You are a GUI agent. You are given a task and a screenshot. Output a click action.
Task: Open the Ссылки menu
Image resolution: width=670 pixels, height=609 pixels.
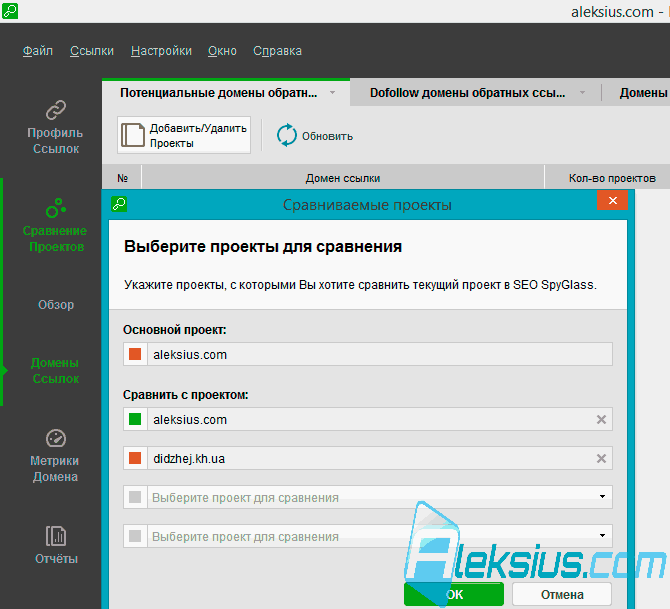point(92,51)
